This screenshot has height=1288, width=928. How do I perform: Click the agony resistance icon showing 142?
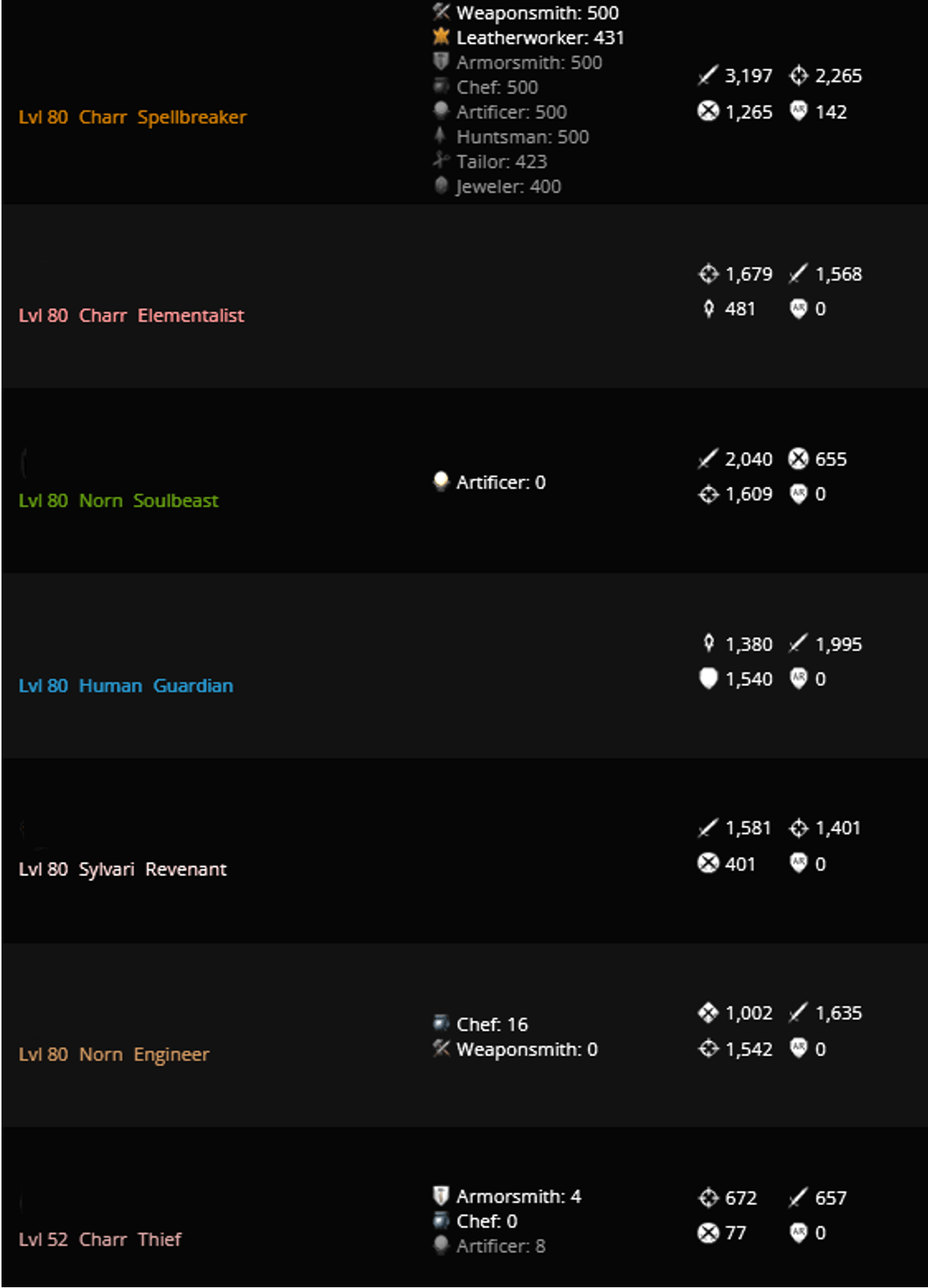798,112
